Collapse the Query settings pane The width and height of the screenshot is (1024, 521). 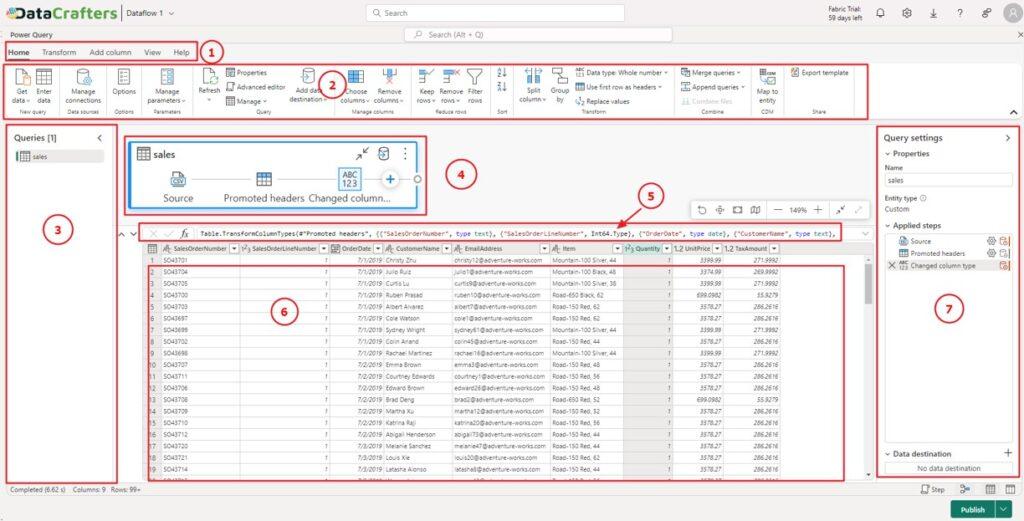coord(1008,138)
